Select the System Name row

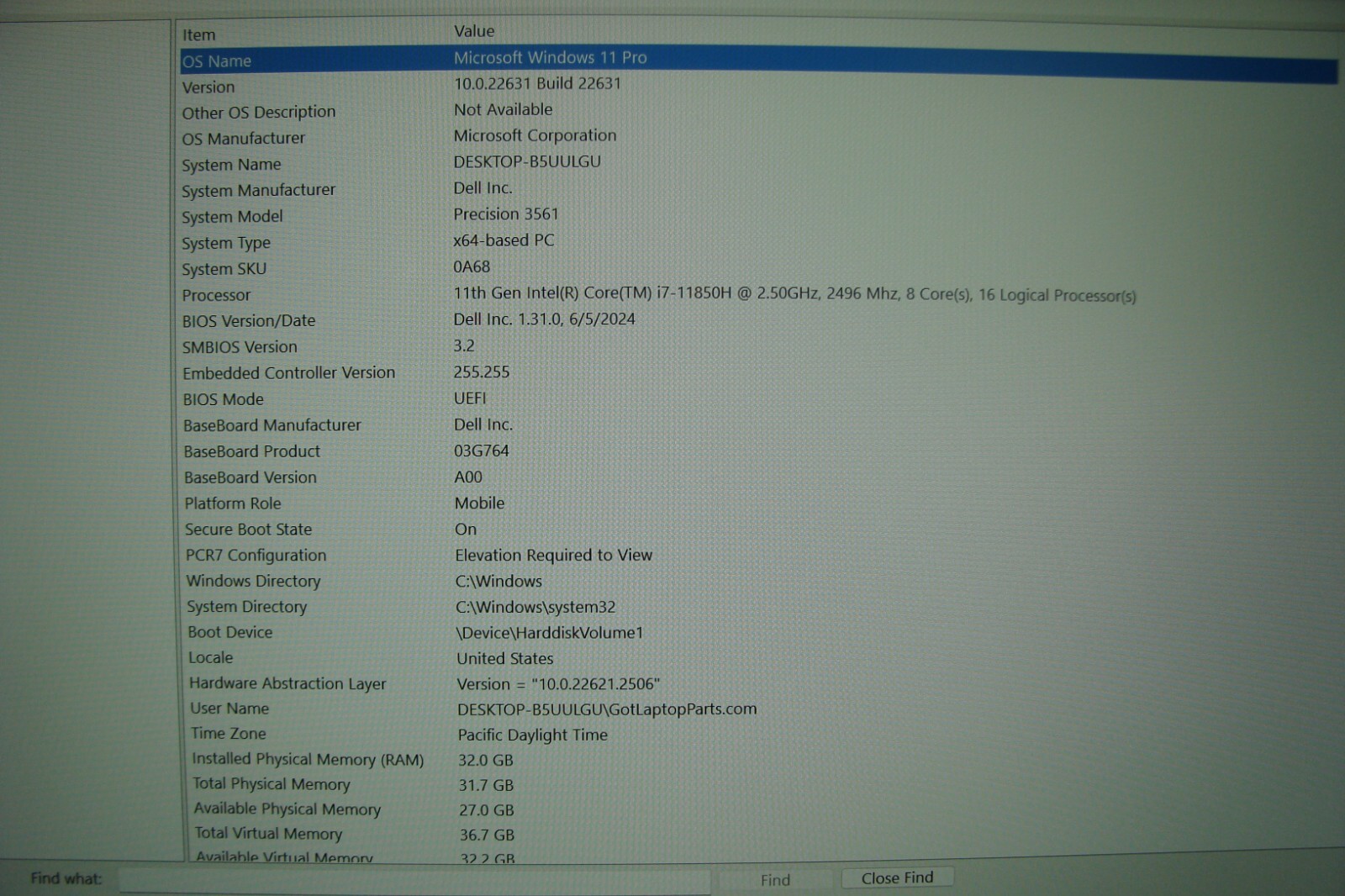click(x=231, y=165)
